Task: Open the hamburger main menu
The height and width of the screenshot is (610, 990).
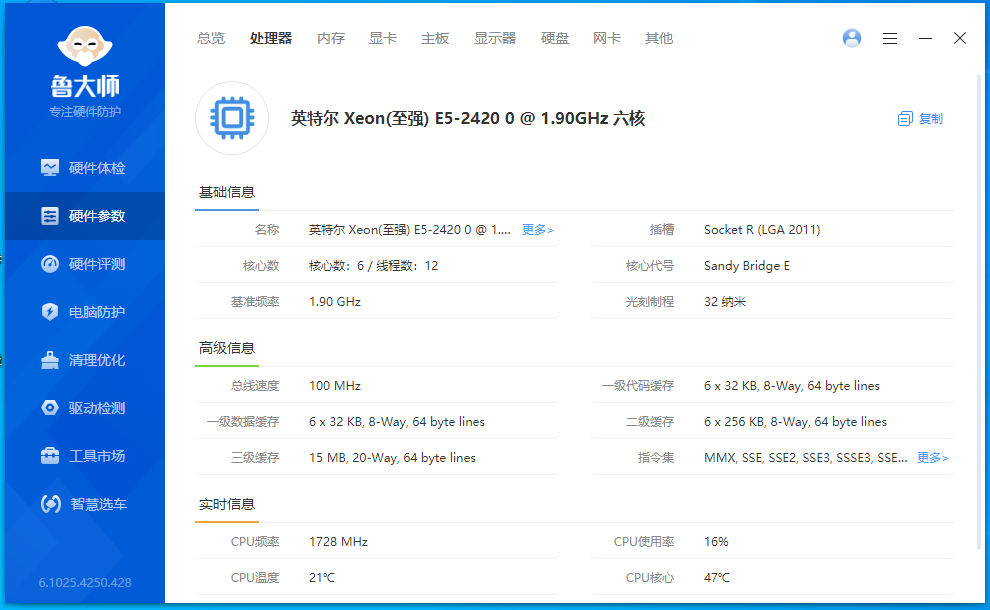Action: point(890,39)
